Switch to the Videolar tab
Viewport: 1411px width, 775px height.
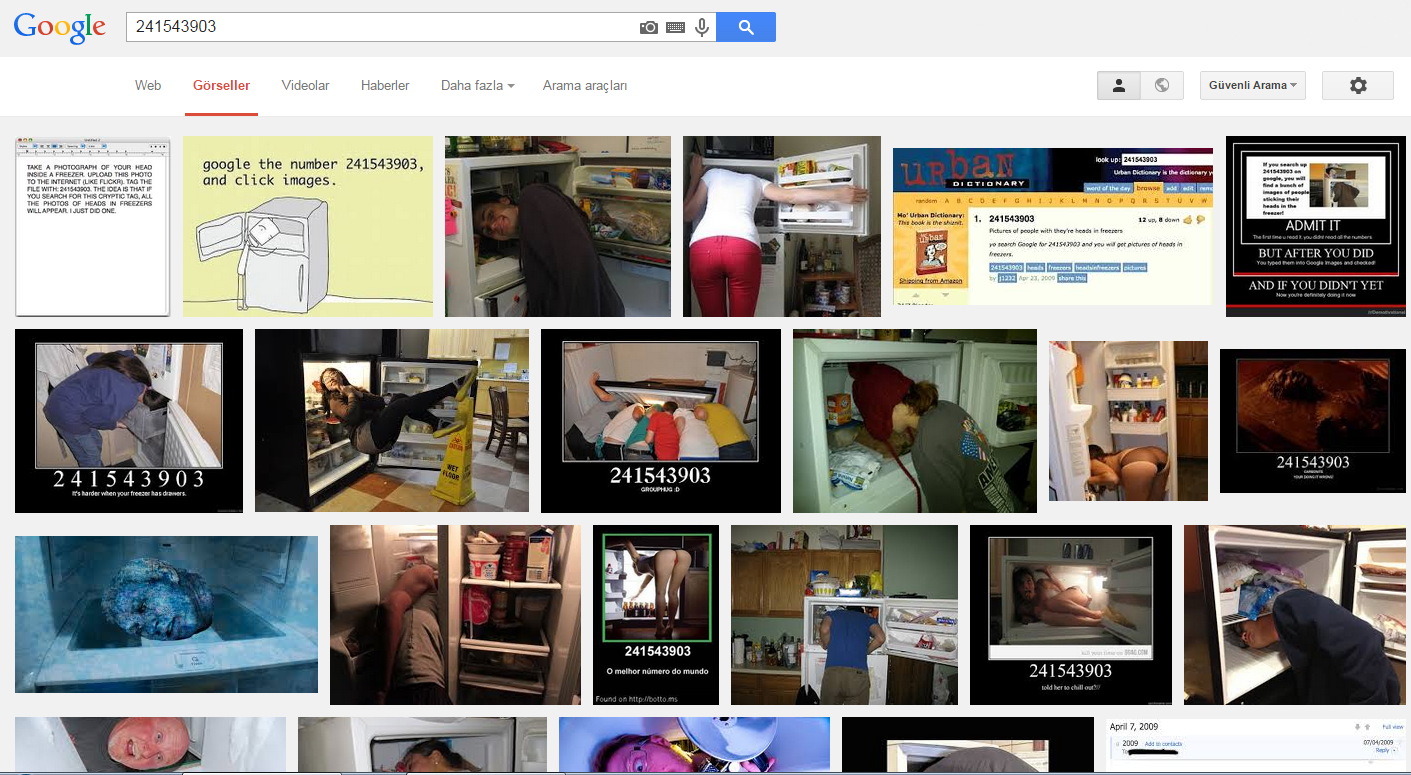(x=305, y=86)
